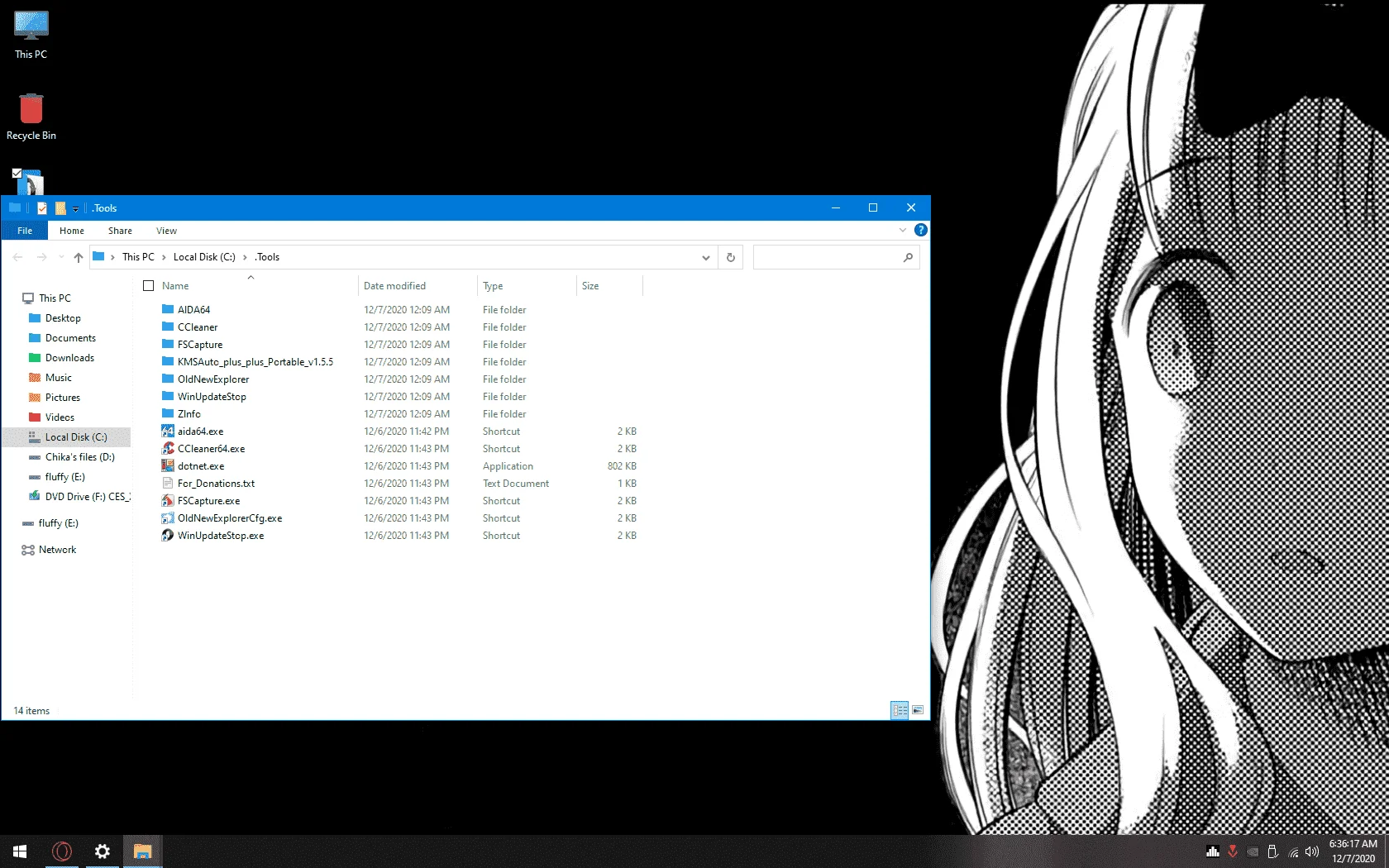Select the Recycle Bin desktop icon
Image resolution: width=1389 pixels, height=868 pixels.
click(x=31, y=117)
